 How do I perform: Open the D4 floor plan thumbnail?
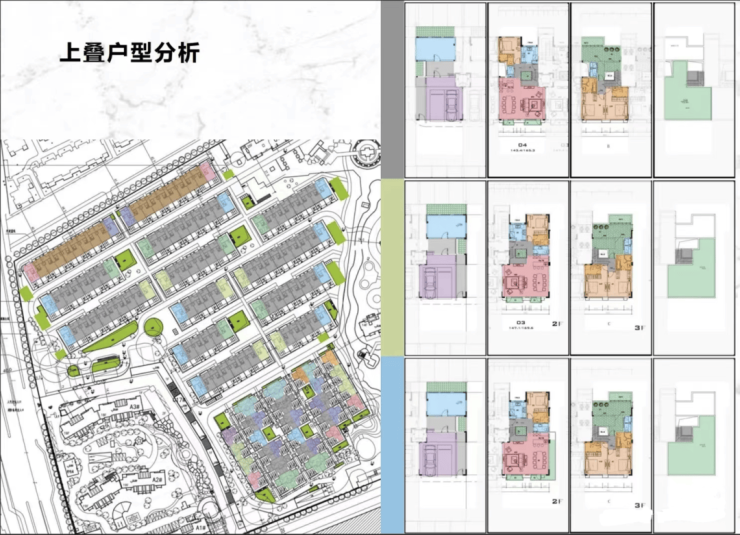pos(528,90)
